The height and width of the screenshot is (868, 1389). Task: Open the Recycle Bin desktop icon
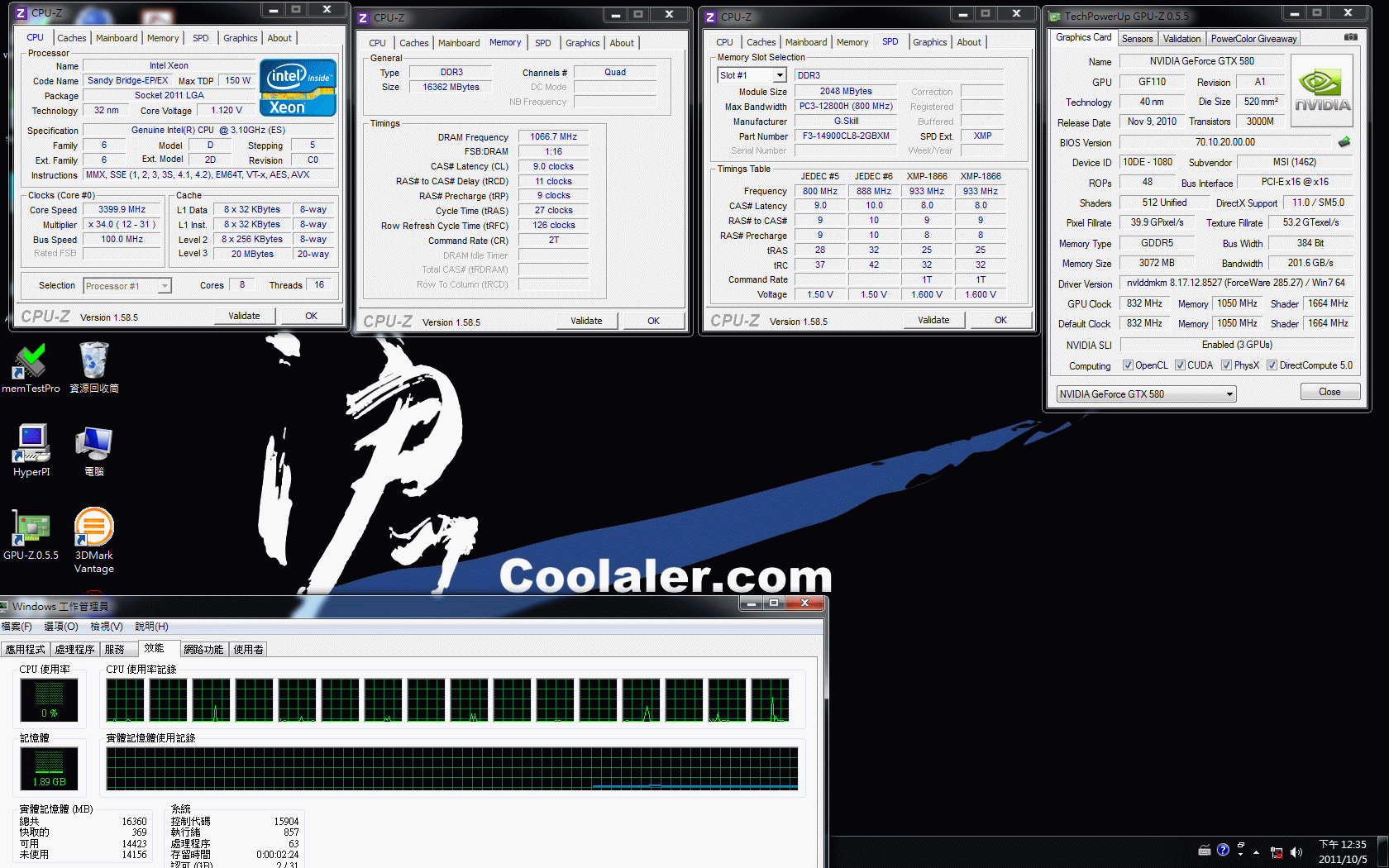pos(93,369)
